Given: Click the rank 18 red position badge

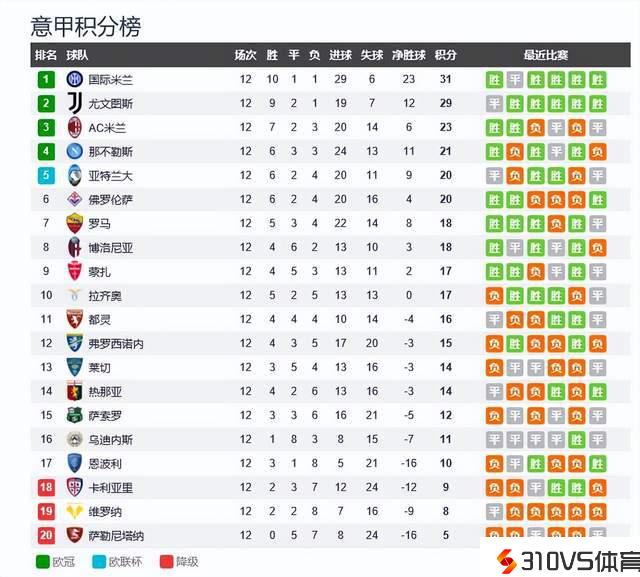Looking at the screenshot, I should click(46, 487).
